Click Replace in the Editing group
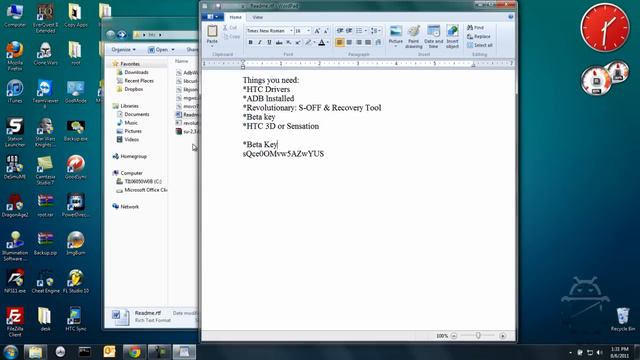The height and width of the screenshot is (360, 640). (479, 36)
